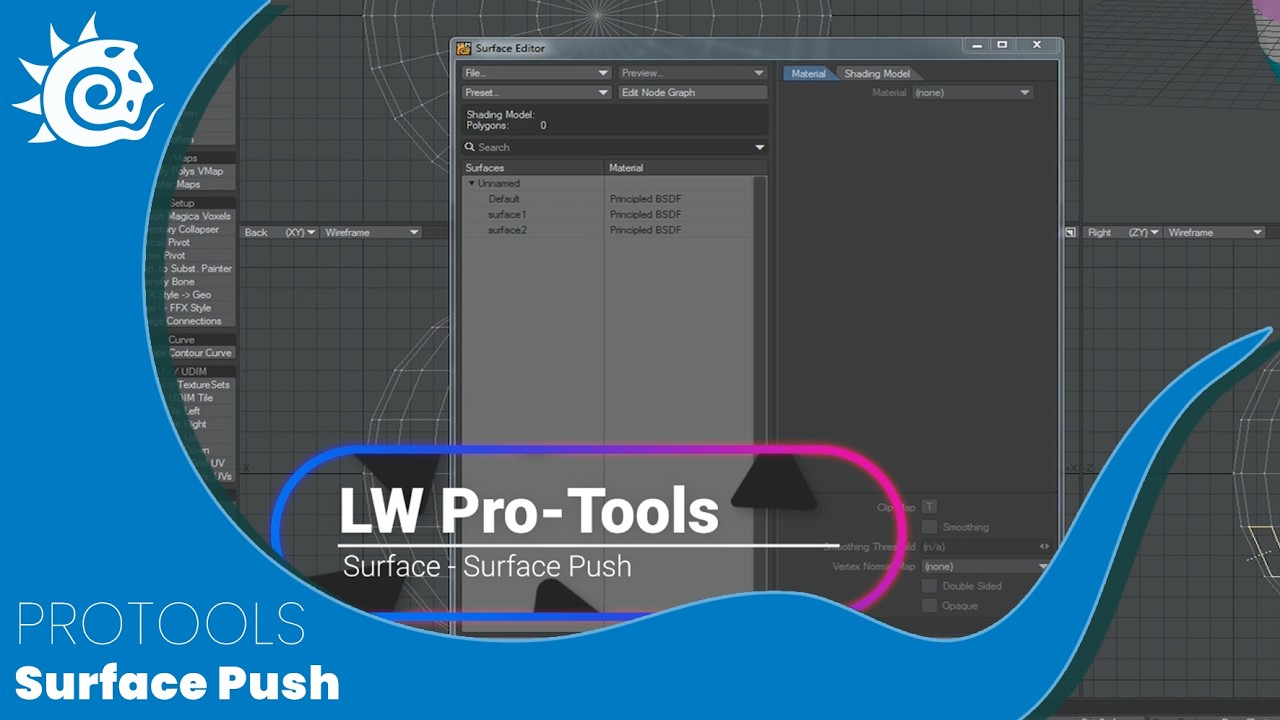The height and width of the screenshot is (720, 1280).
Task: Click the maximize-viewport icon beside the Right view
Action: 1070,232
